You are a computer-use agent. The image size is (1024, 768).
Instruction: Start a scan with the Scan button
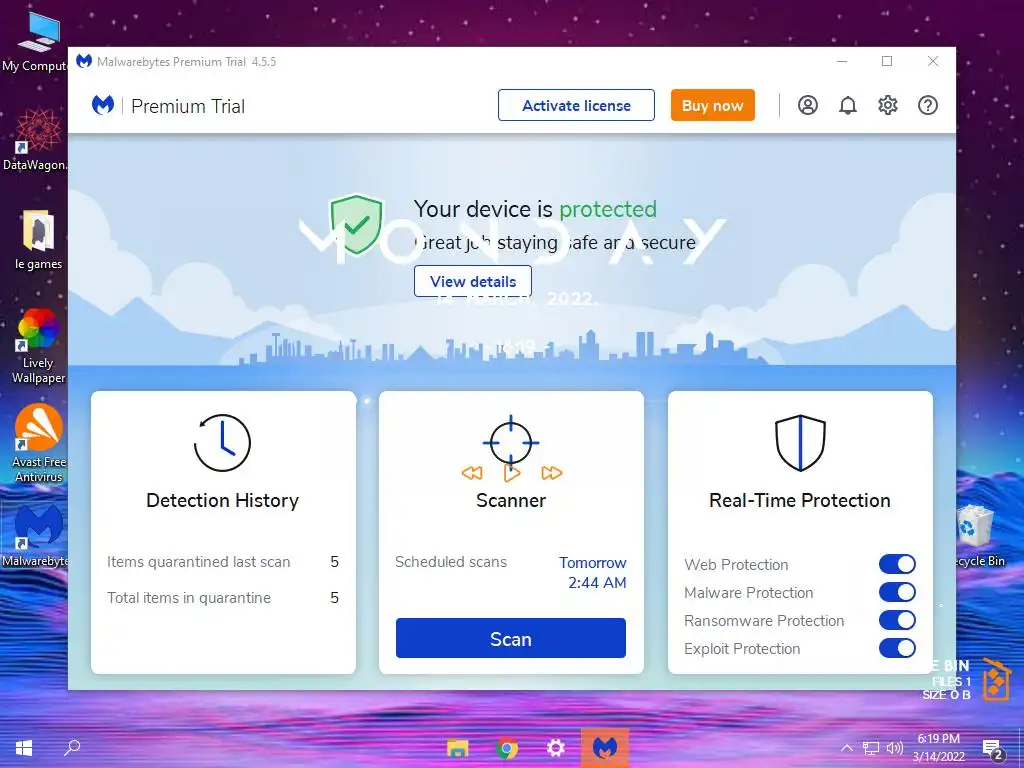[511, 638]
